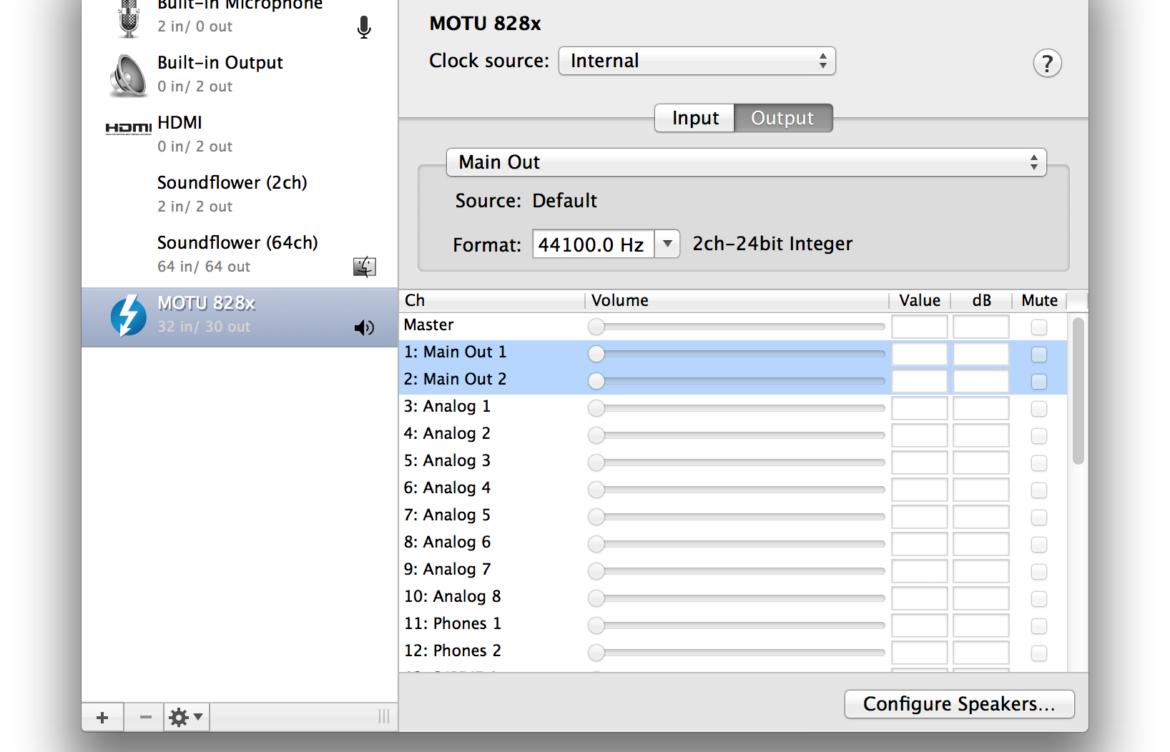This screenshot has width=1170, height=752.
Task: Select row 2: Main Out 2
Action: 733,380
